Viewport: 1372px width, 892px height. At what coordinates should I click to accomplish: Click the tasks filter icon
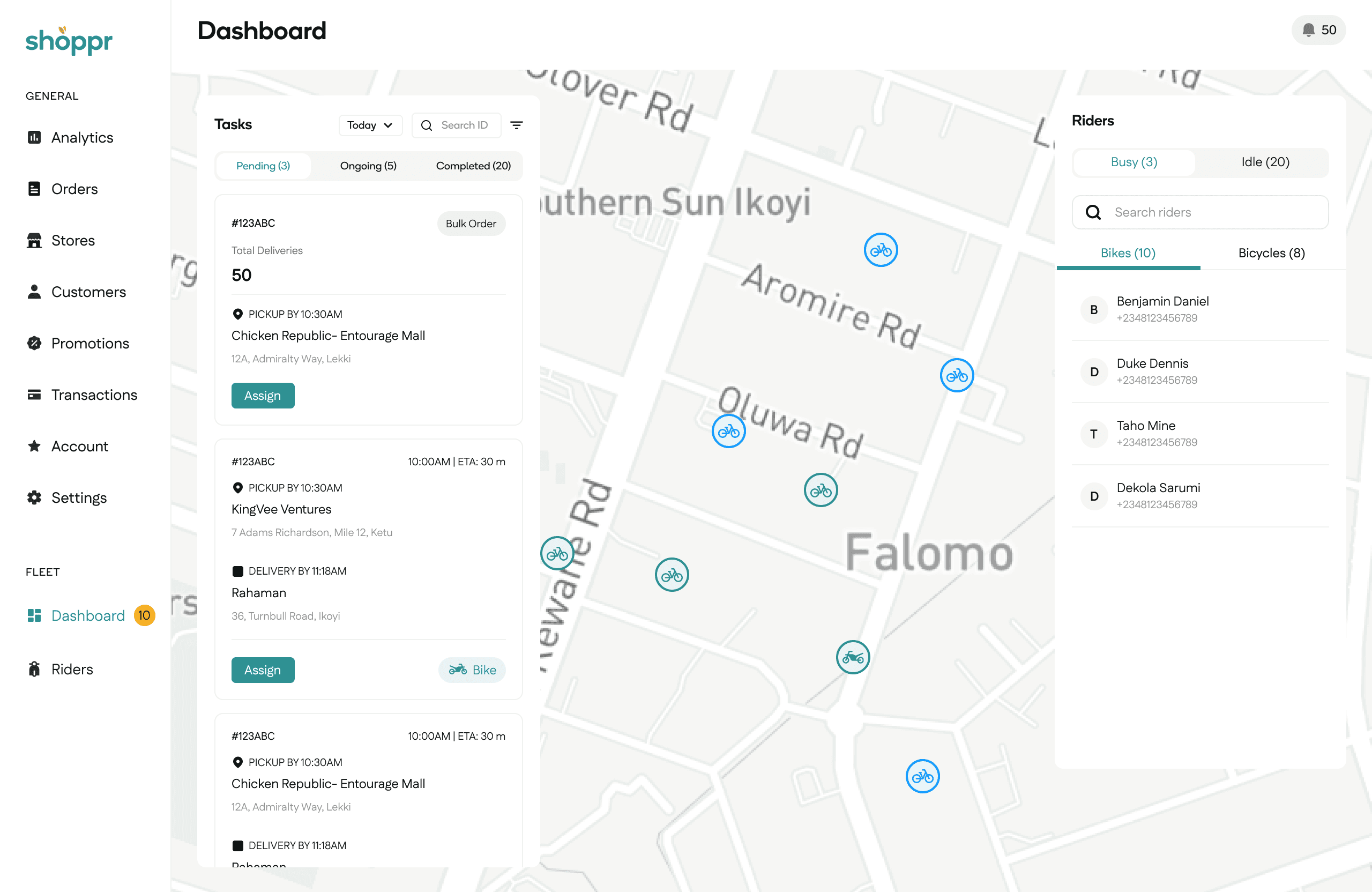pyautogui.click(x=517, y=125)
